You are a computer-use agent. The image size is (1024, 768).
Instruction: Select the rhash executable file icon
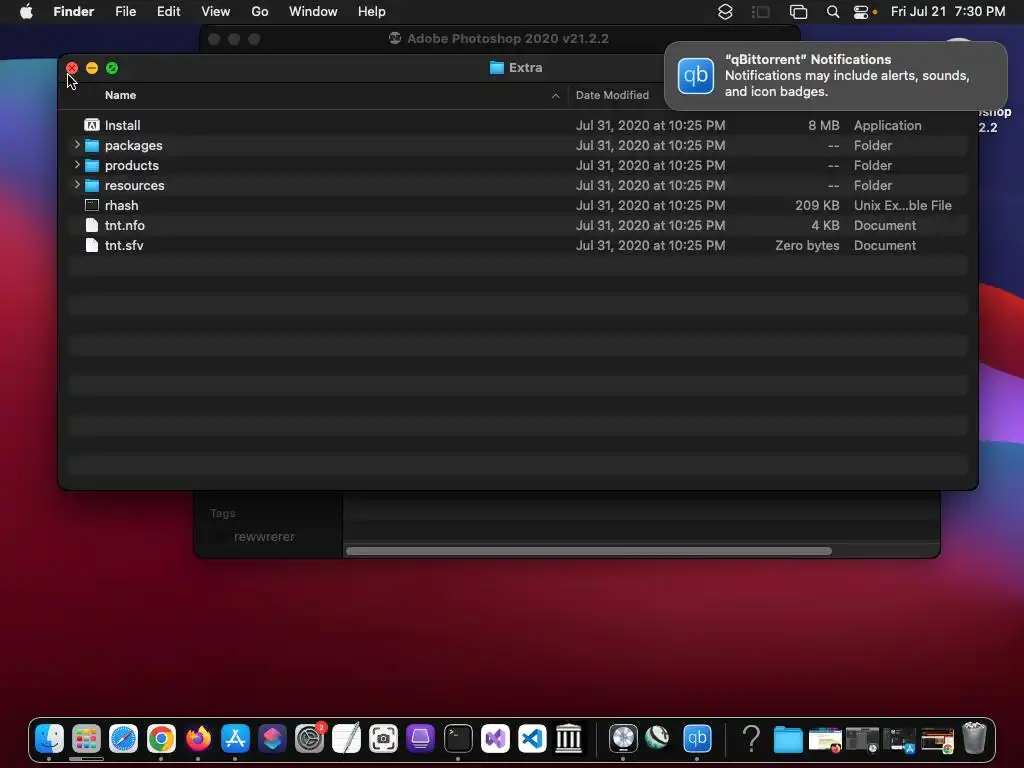coord(92,205)
